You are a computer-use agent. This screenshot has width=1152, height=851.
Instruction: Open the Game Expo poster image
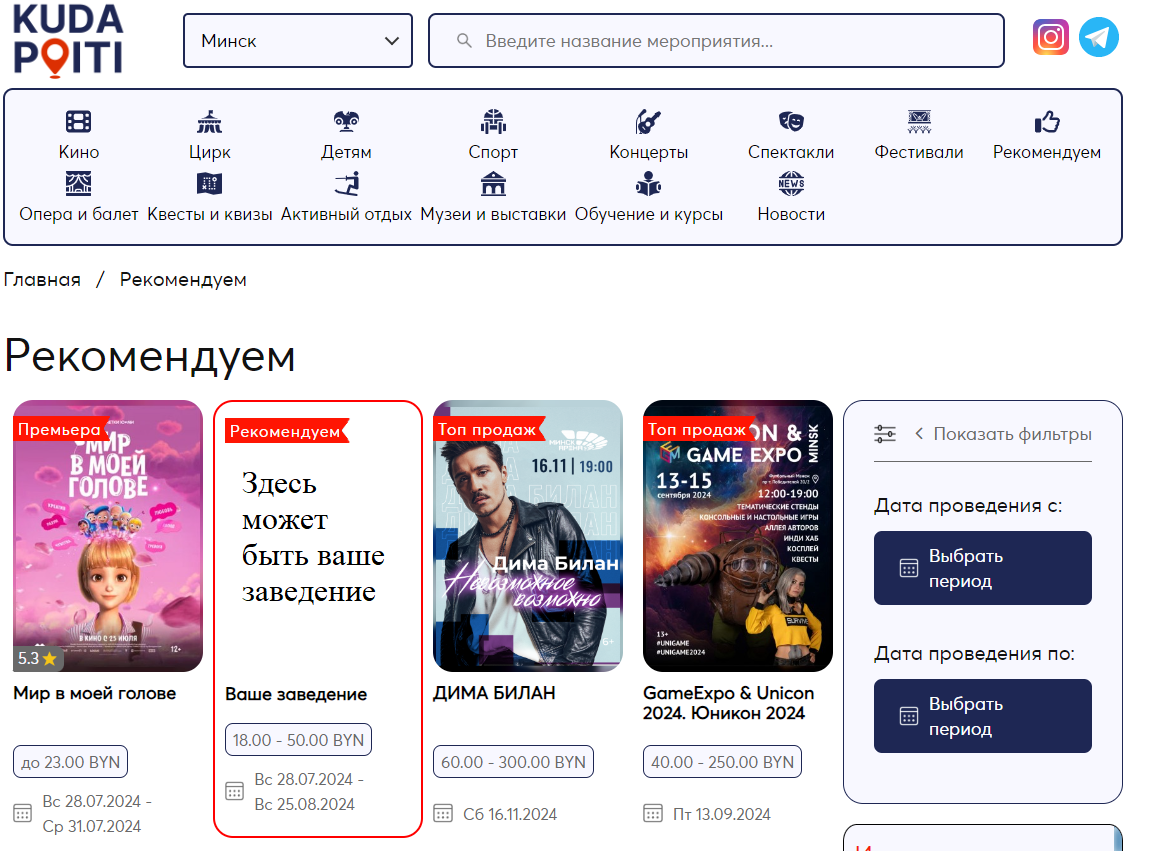(738, 536)
